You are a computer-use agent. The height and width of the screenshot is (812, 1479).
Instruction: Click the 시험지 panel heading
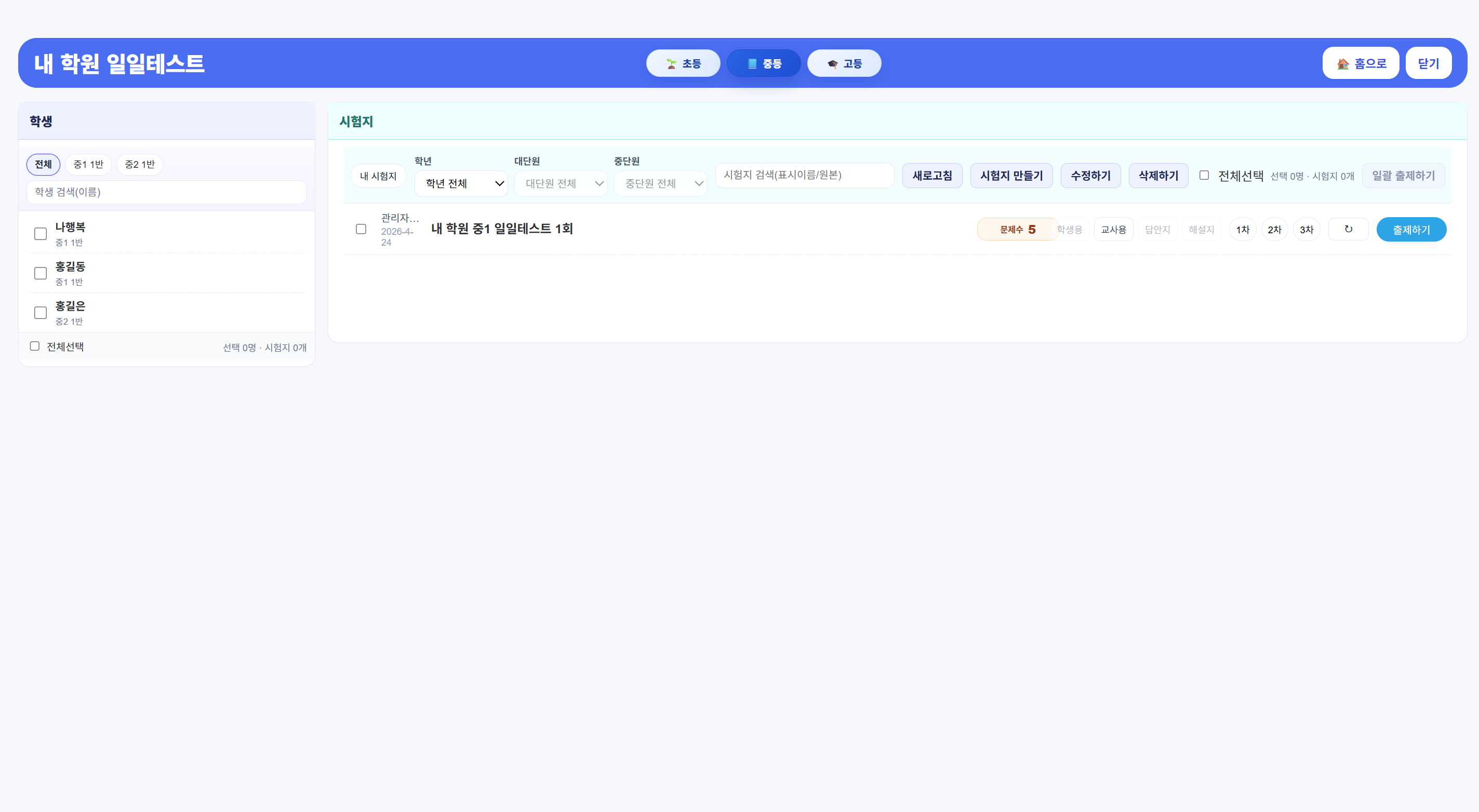(x=356, y=121)
